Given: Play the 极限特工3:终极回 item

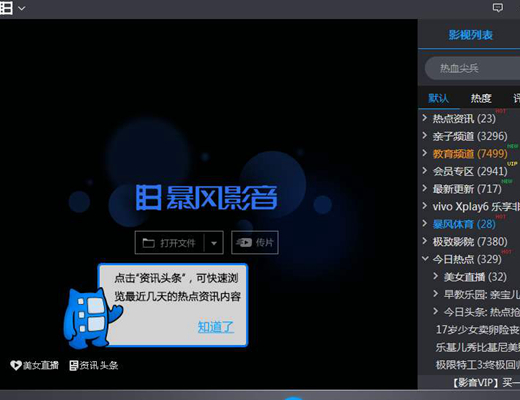Looking at the screenshot, I should 478,365.
